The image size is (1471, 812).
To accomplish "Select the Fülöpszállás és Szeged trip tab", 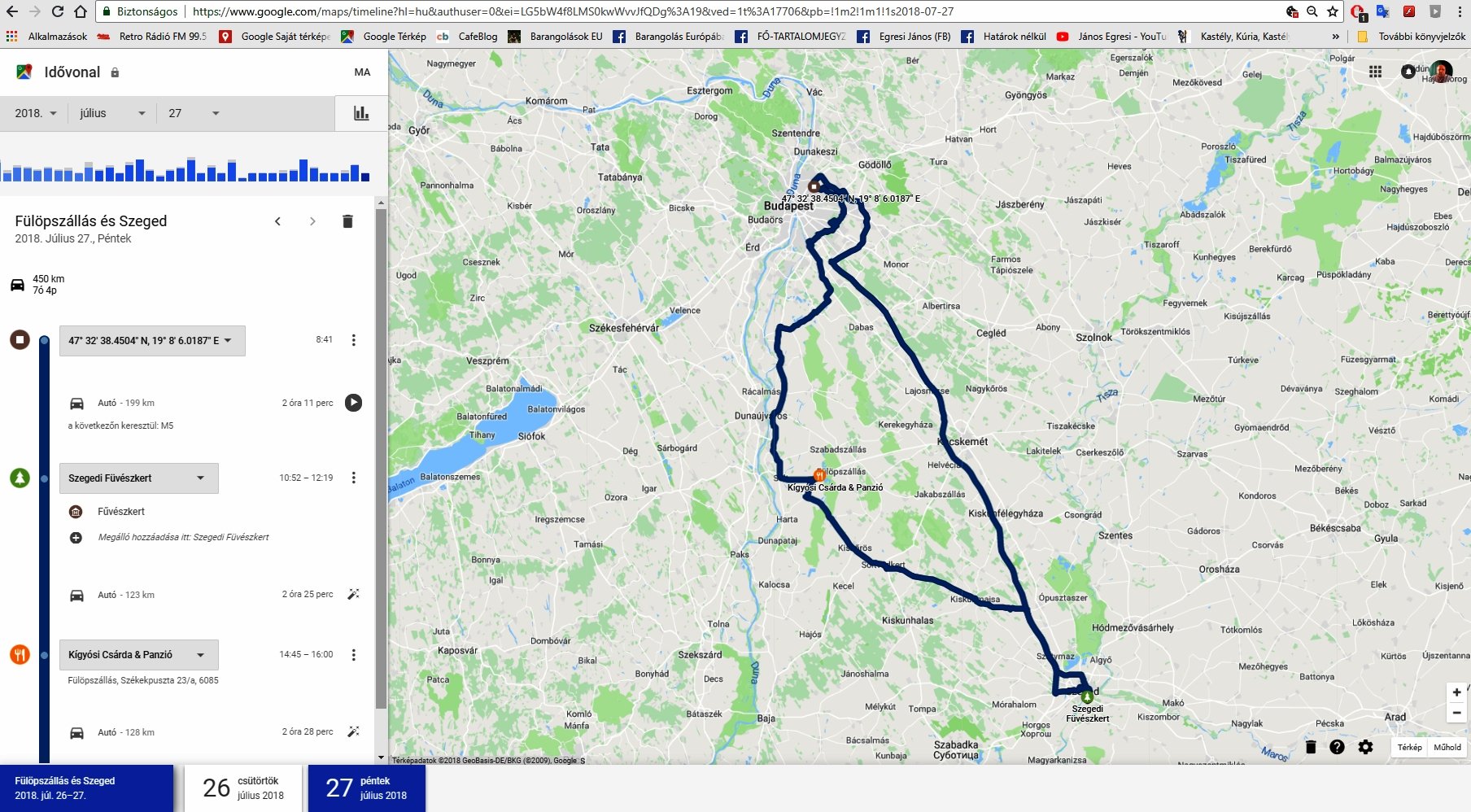I will pos(86,788).
